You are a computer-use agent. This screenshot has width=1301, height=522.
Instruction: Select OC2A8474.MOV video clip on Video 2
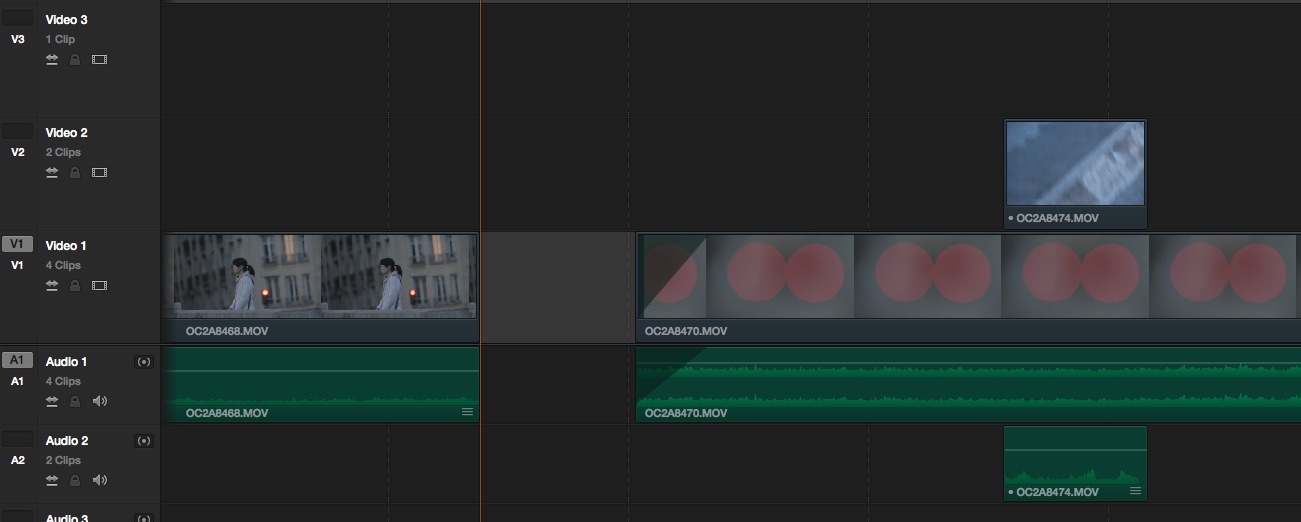[1075, 174]
